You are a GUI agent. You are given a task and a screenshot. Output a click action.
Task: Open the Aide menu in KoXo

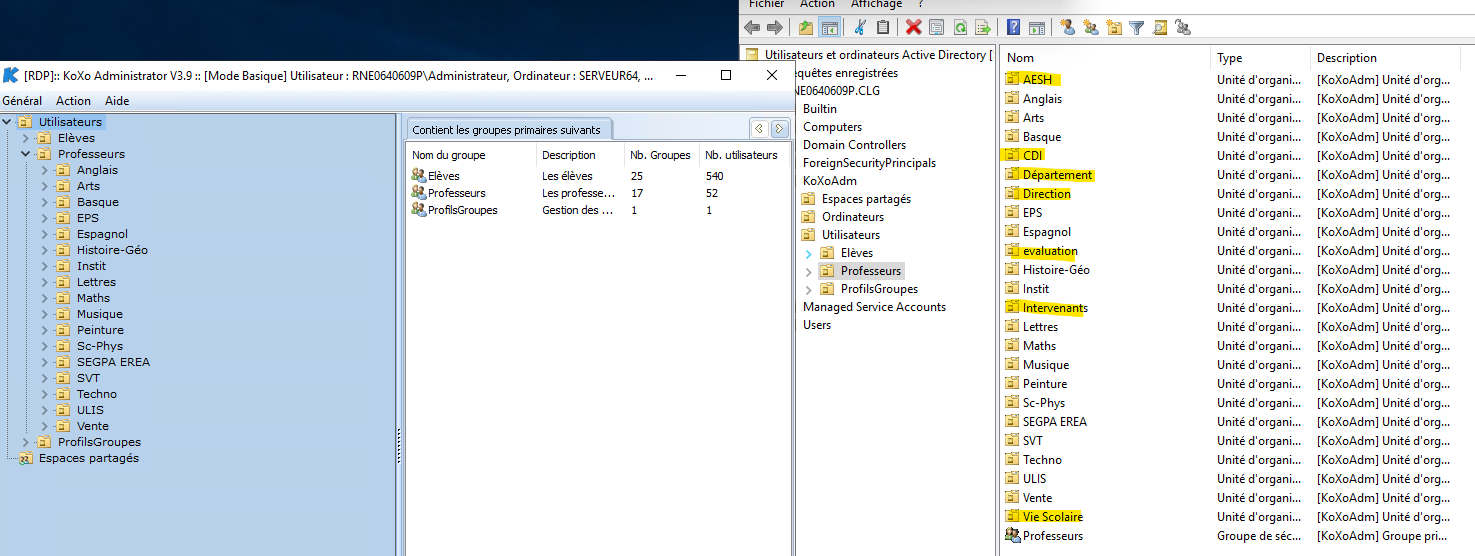coord(117,101)
